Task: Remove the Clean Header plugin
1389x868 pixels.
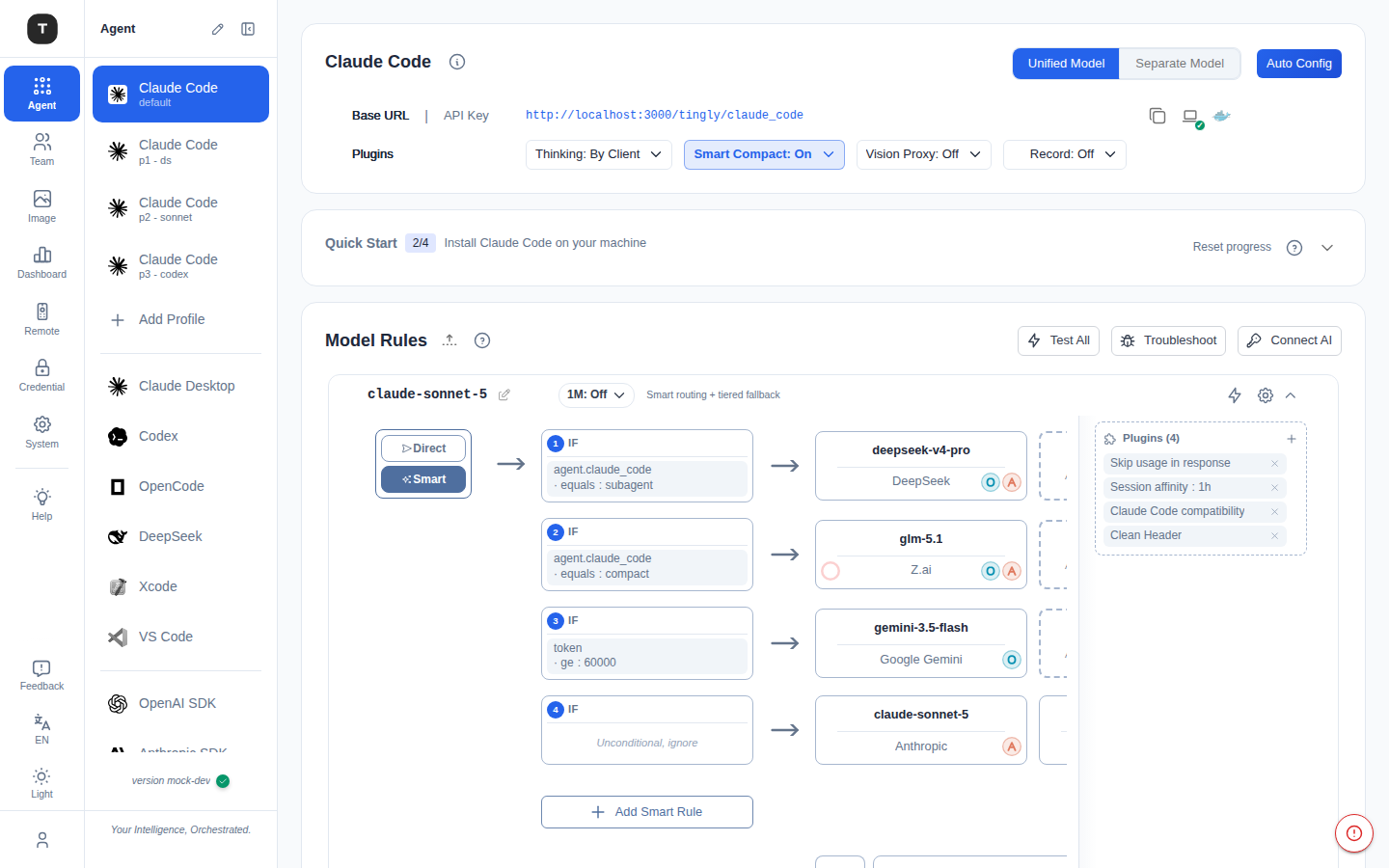Action: pyautogui.click(x=1274, y=535)
